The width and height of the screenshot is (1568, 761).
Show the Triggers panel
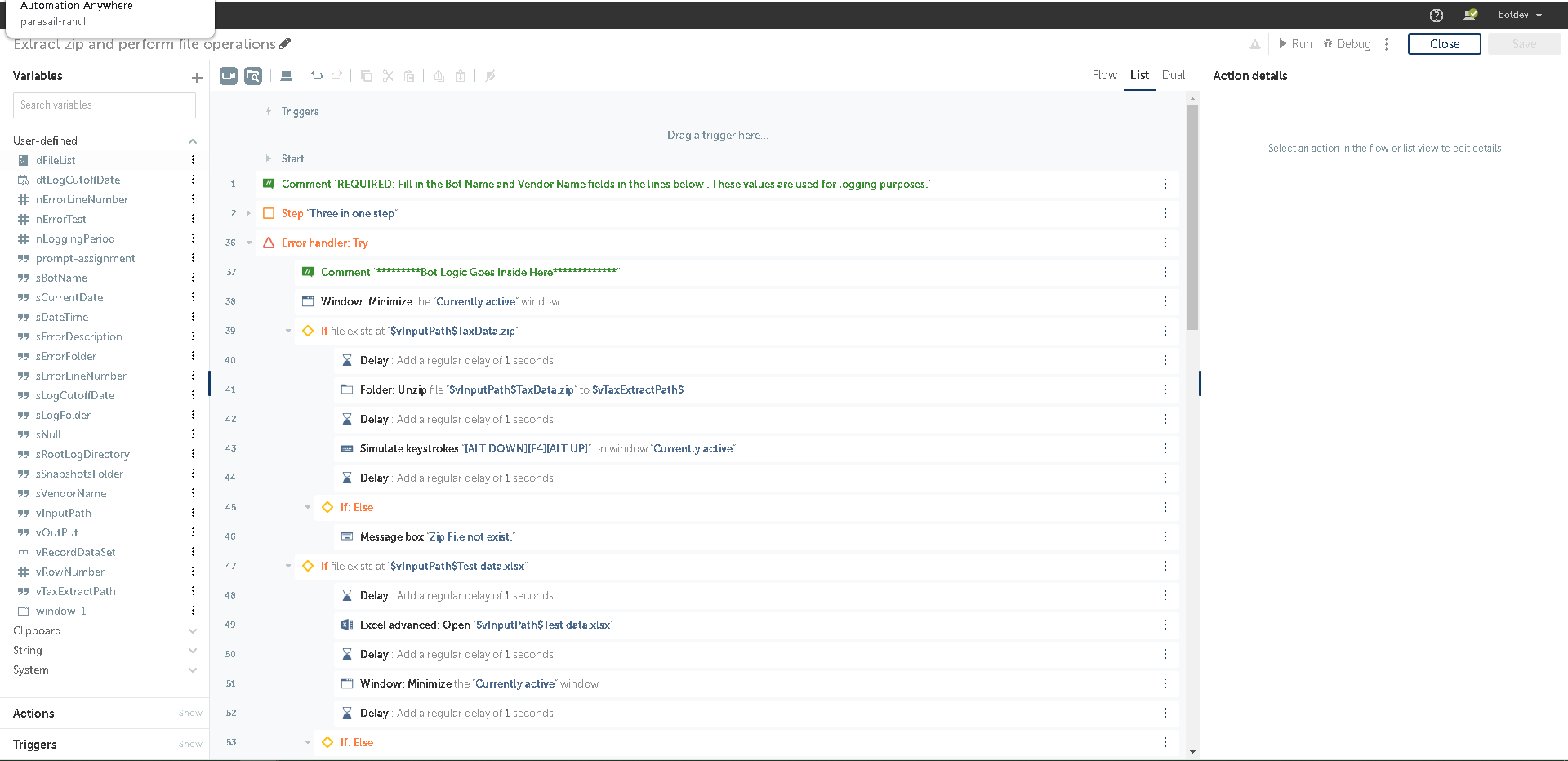(190, 744)
